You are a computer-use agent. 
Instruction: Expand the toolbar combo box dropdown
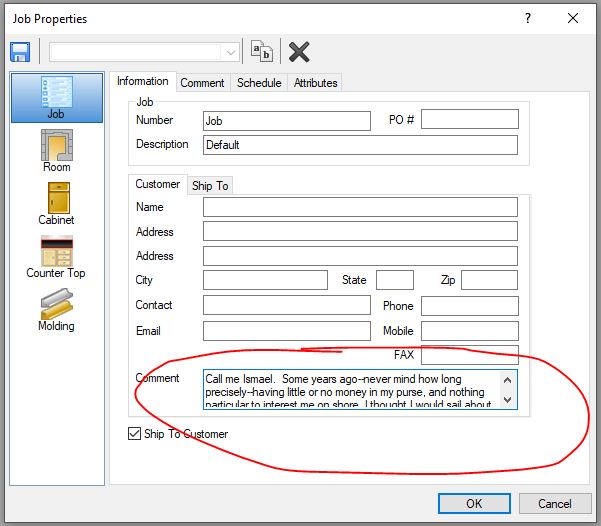pyautogui.click(x=231, y=52)
